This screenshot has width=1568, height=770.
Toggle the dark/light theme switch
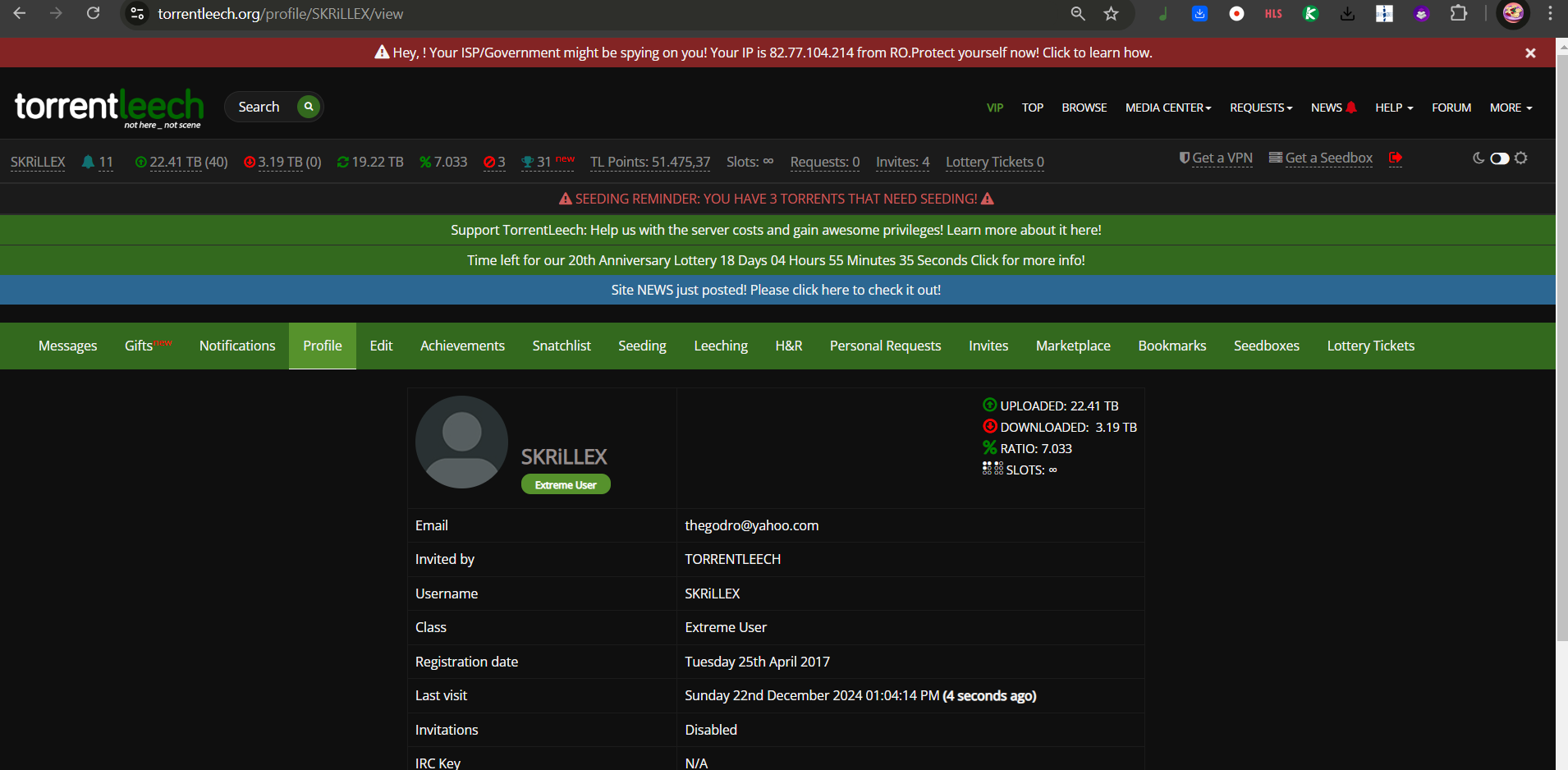pyautogui.click(x=1500, y=158)
